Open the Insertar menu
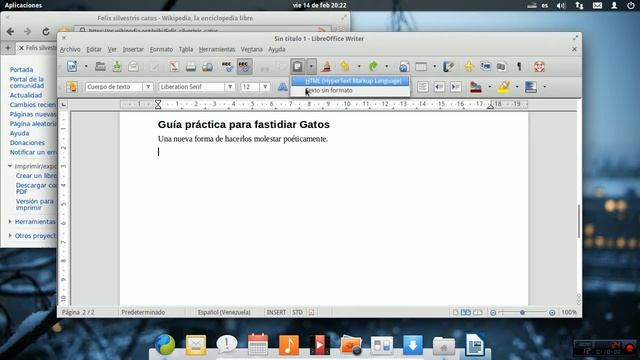 pyautogui.click(x=133, y=49)
